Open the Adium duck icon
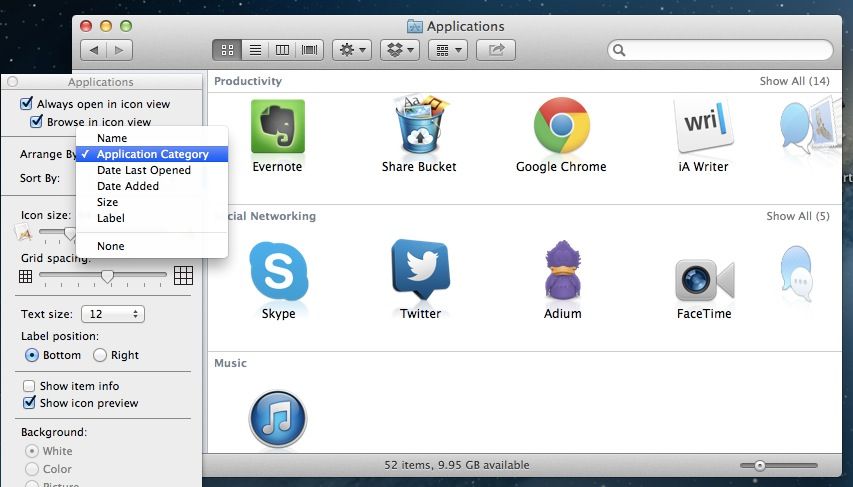 [x=562, y=270]
